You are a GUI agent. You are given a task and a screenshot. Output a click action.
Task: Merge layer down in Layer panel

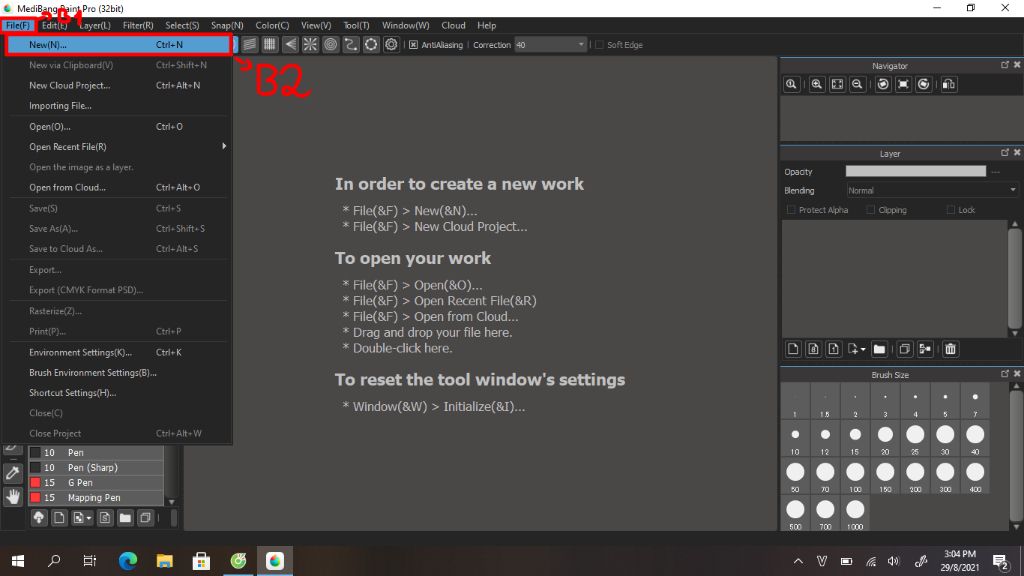[x=925, y=349]
